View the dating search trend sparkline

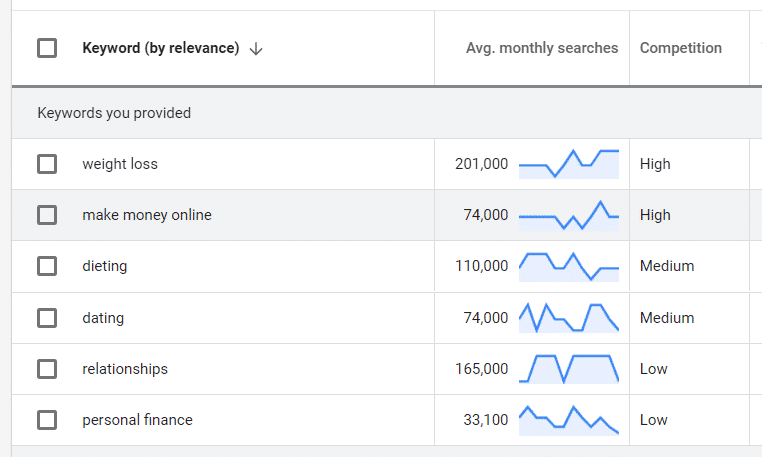point(569,318)
